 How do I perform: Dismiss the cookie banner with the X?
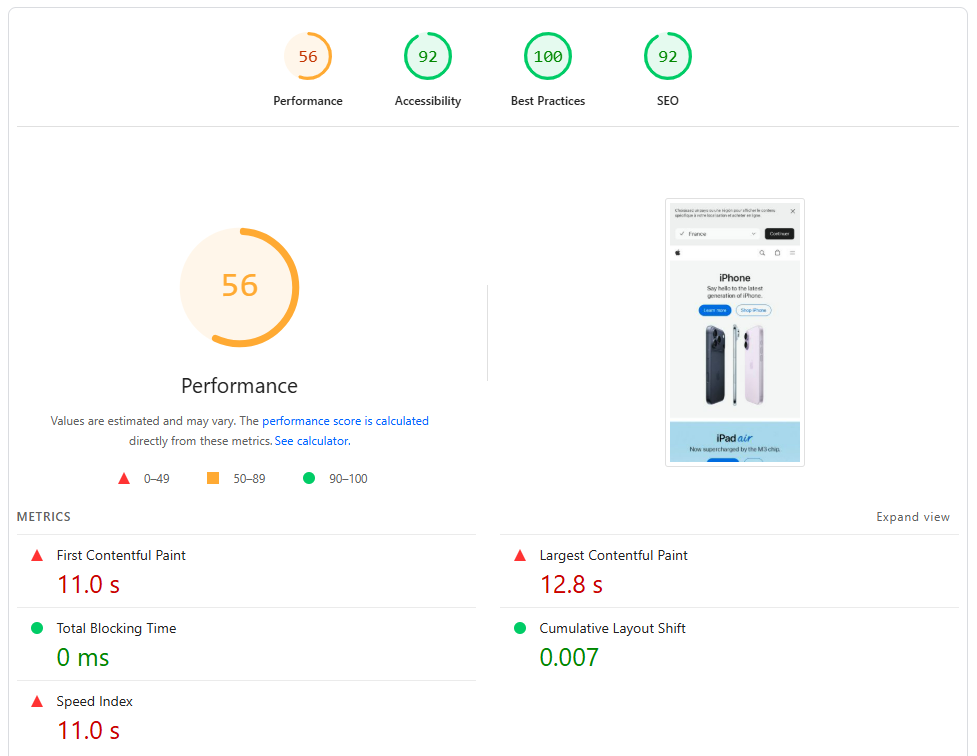[x=793, y=211]
